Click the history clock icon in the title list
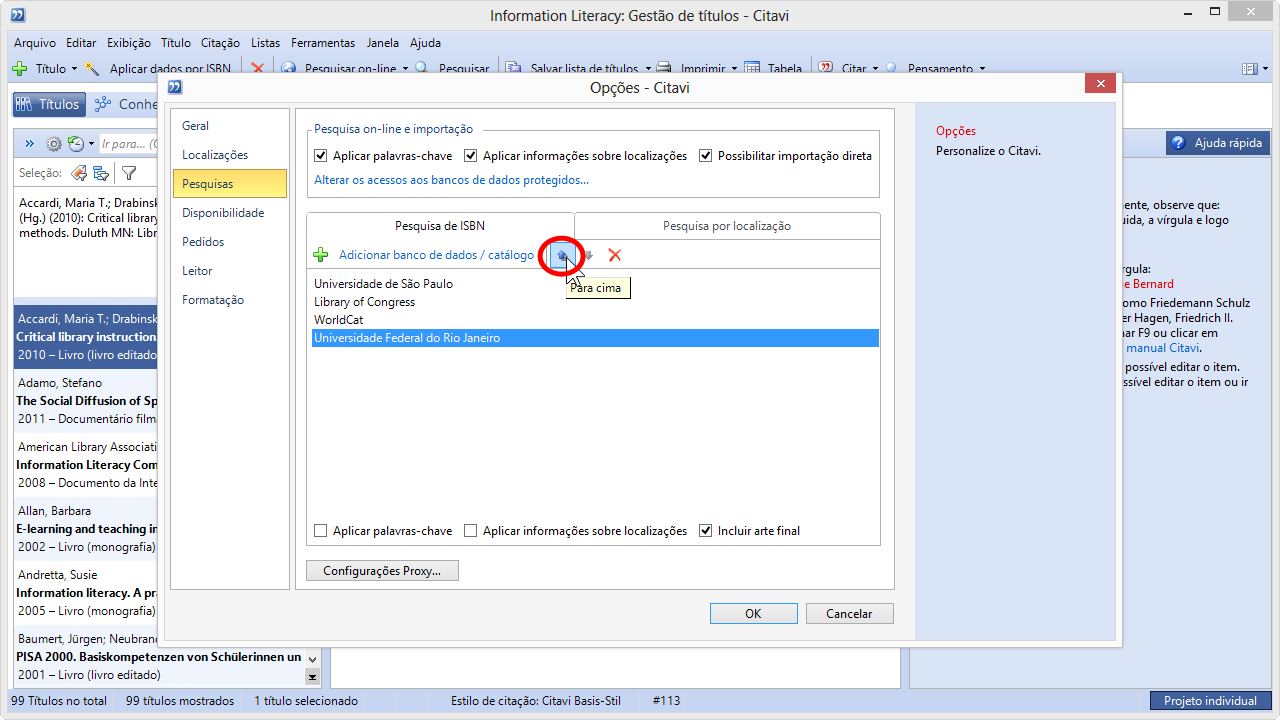The image size is (1280, 720). pyautogui.click(x=76, y=144)
